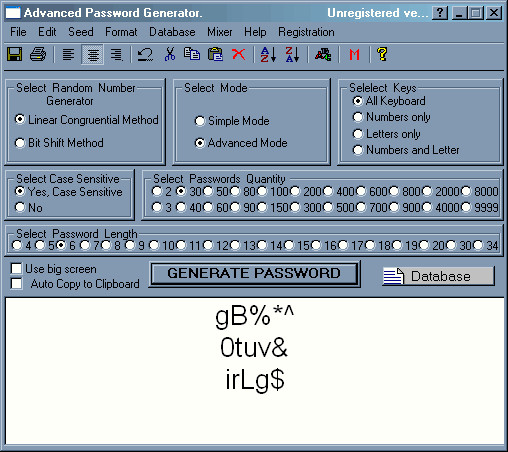
Task: Open the Help menu
Action: [x=255, y=32]
